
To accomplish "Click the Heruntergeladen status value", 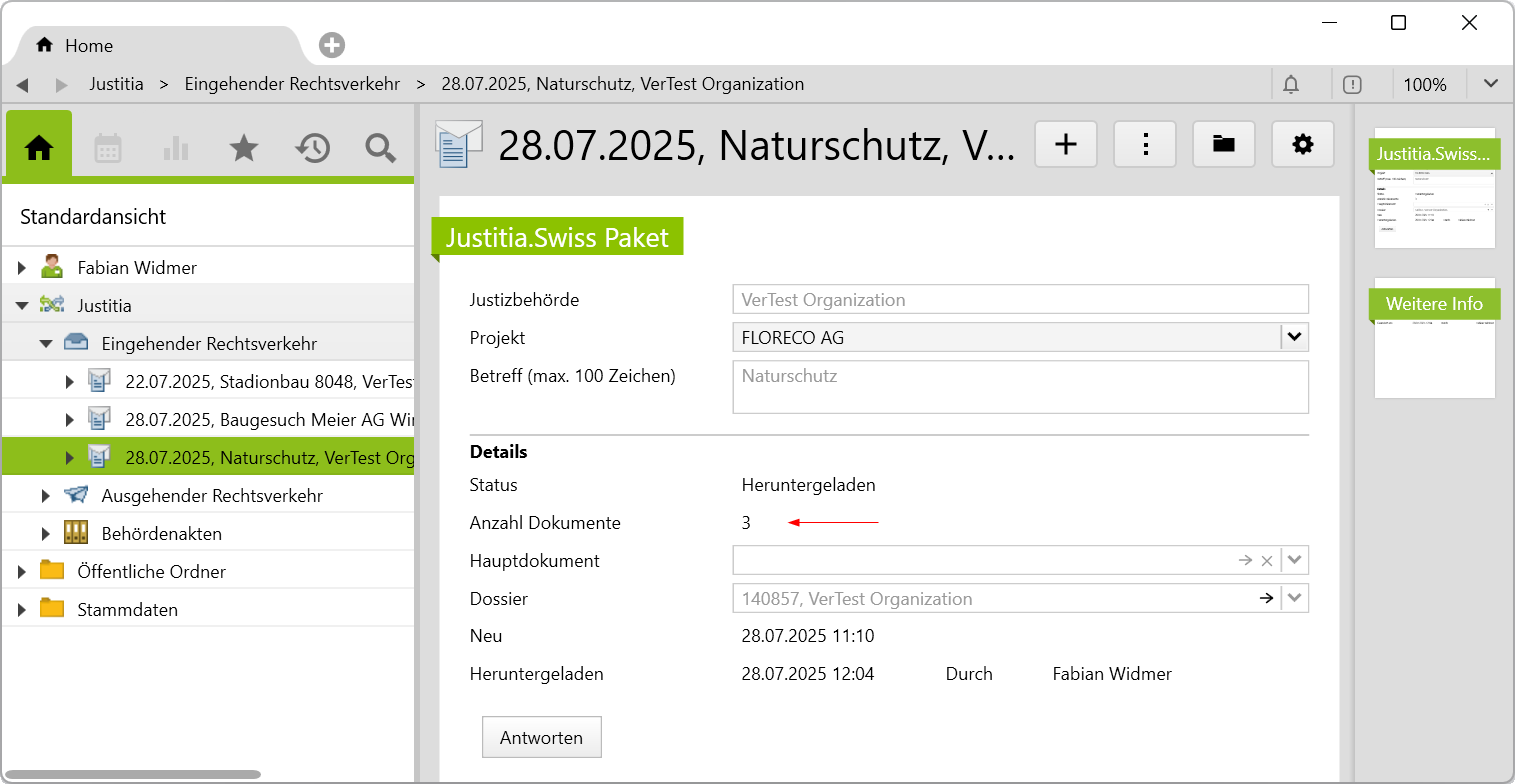I will (809, 485).
